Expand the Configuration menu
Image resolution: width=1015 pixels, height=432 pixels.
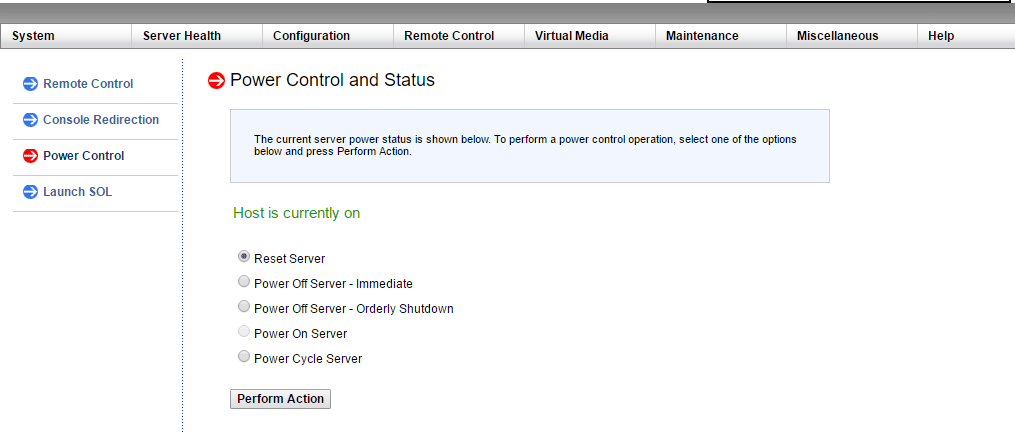click(311, 36)
